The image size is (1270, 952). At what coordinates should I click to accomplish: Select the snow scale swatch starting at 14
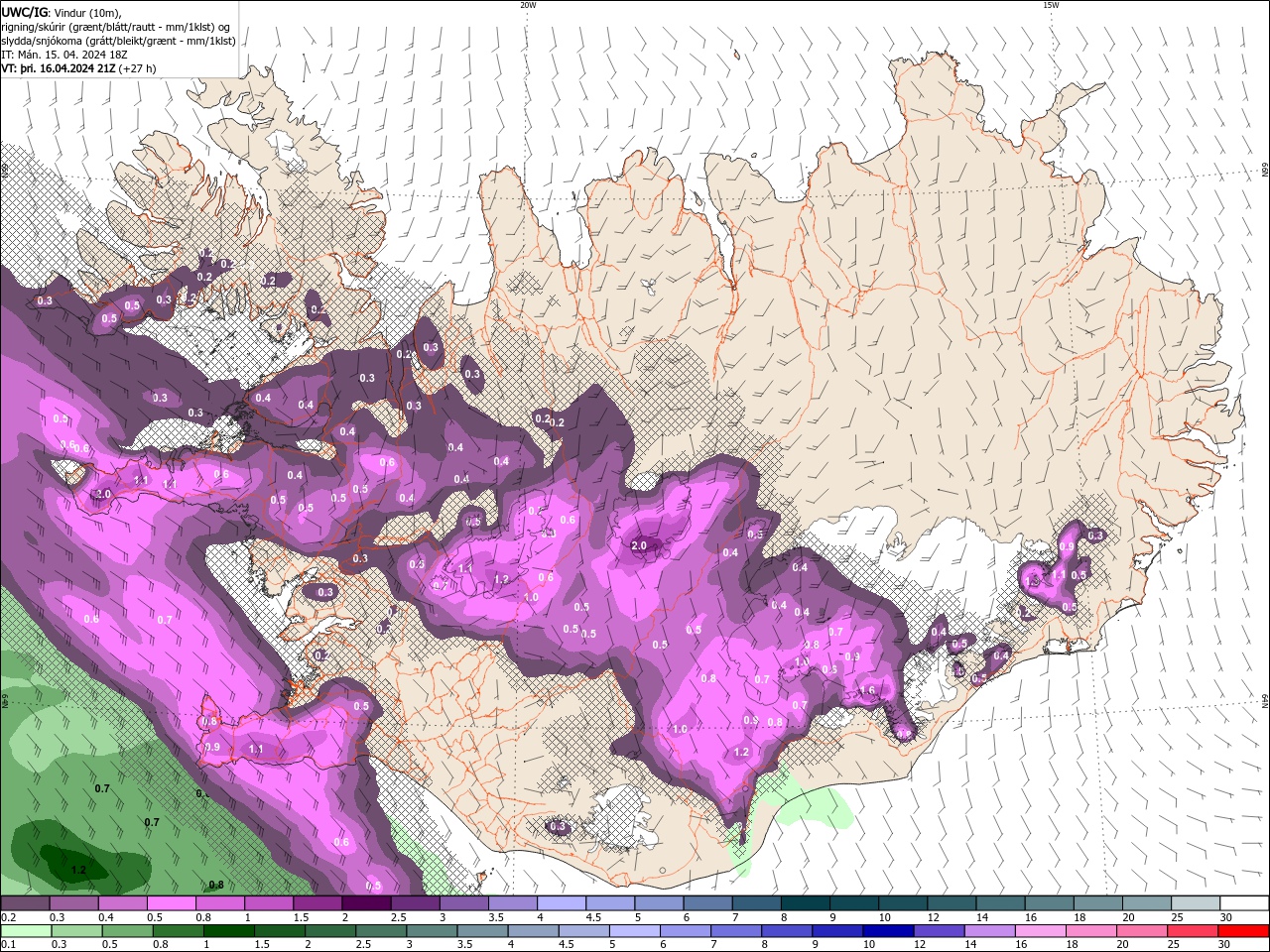(x=1000, y=903)
